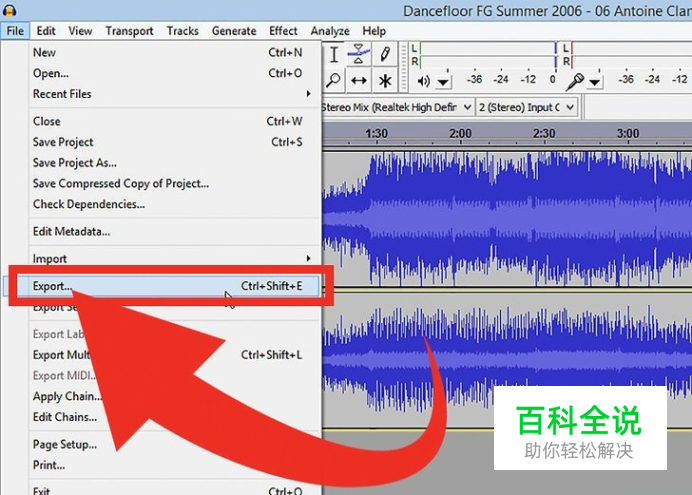Screen dimensions: 692x495
Task: Click inside the upper waveform channel
Action: [x=507, y=219]
